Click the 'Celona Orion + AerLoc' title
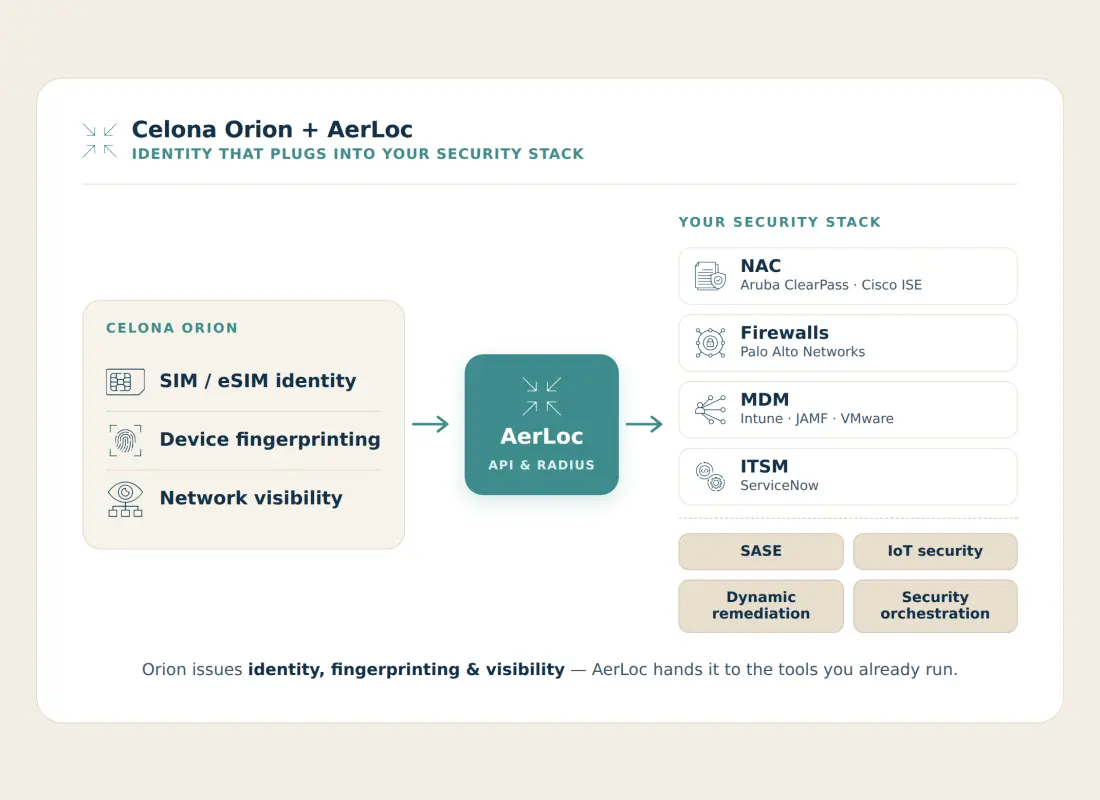This screenshot has height=800, width=1100. tap(272, 129)
